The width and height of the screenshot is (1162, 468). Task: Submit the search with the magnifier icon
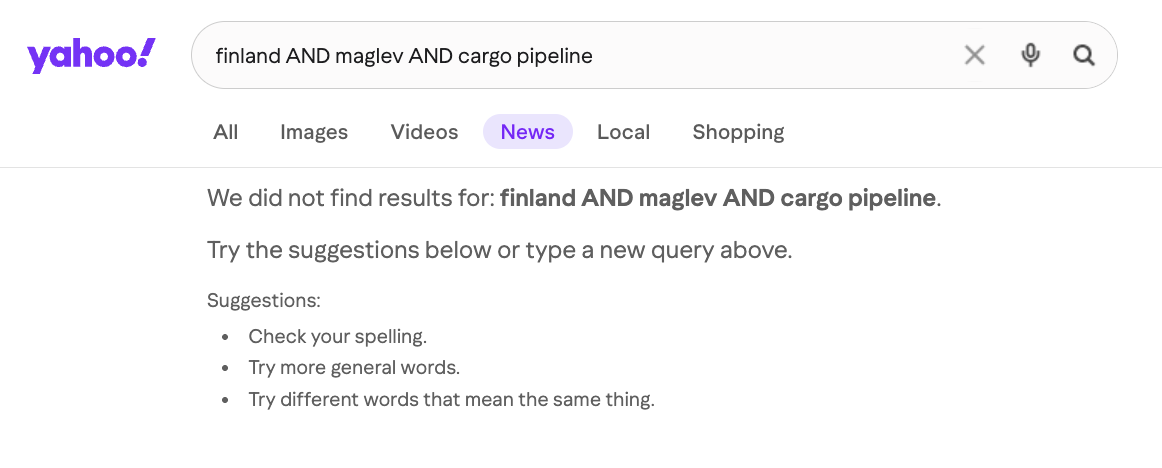point(1084,55)
